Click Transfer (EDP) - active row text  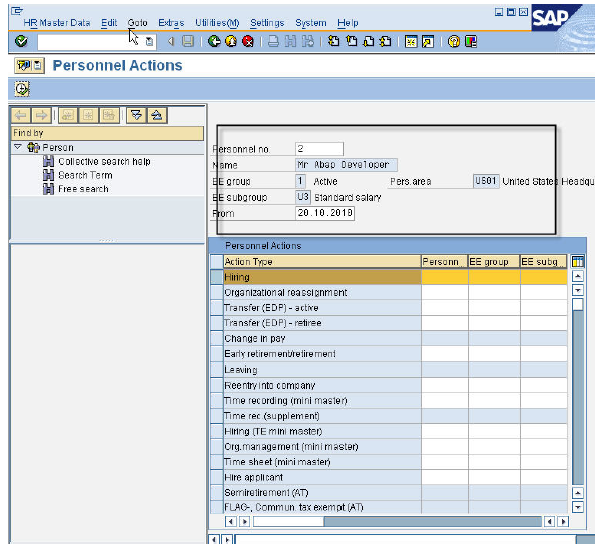click(271, 308)
